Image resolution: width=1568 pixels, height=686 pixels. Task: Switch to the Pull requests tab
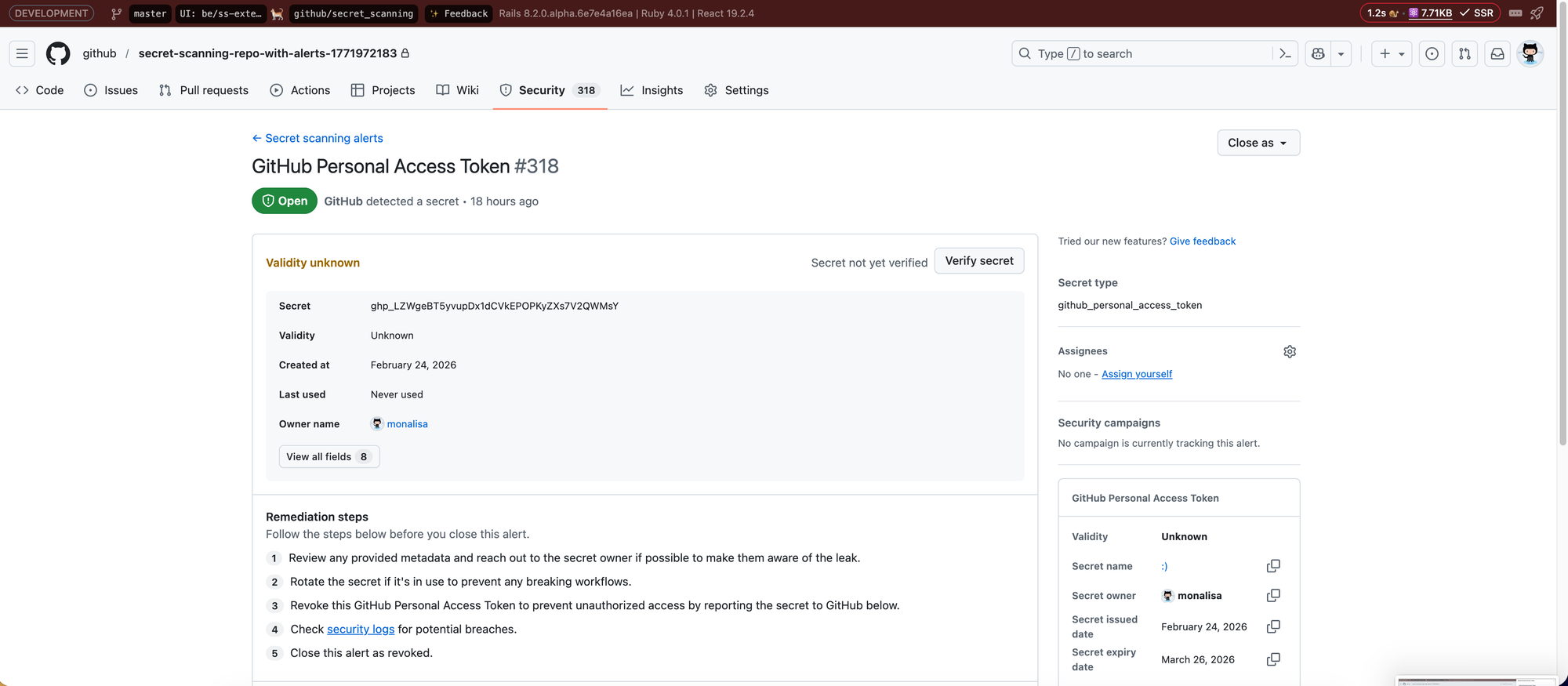[204, 90]
